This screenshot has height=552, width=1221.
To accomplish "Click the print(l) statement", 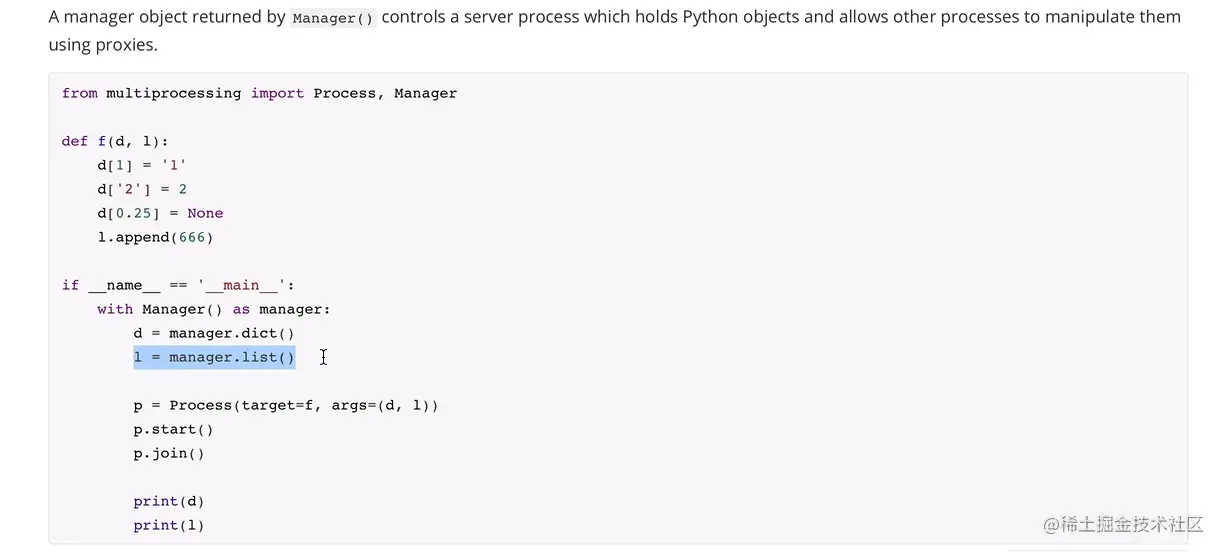I will coord(169,525).
